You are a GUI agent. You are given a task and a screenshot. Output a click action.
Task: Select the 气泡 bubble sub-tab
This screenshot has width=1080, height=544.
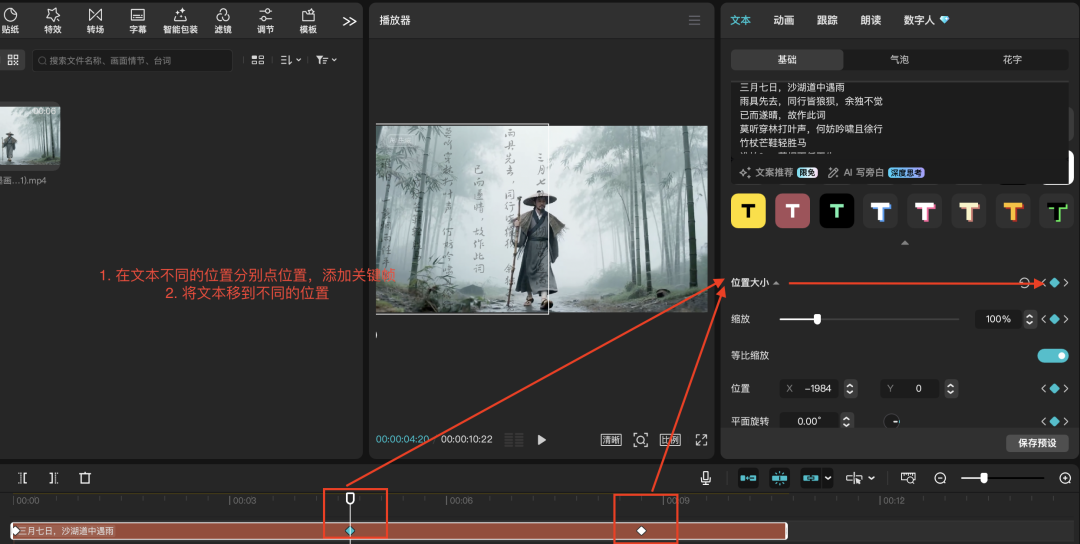(x=899, y=60)
